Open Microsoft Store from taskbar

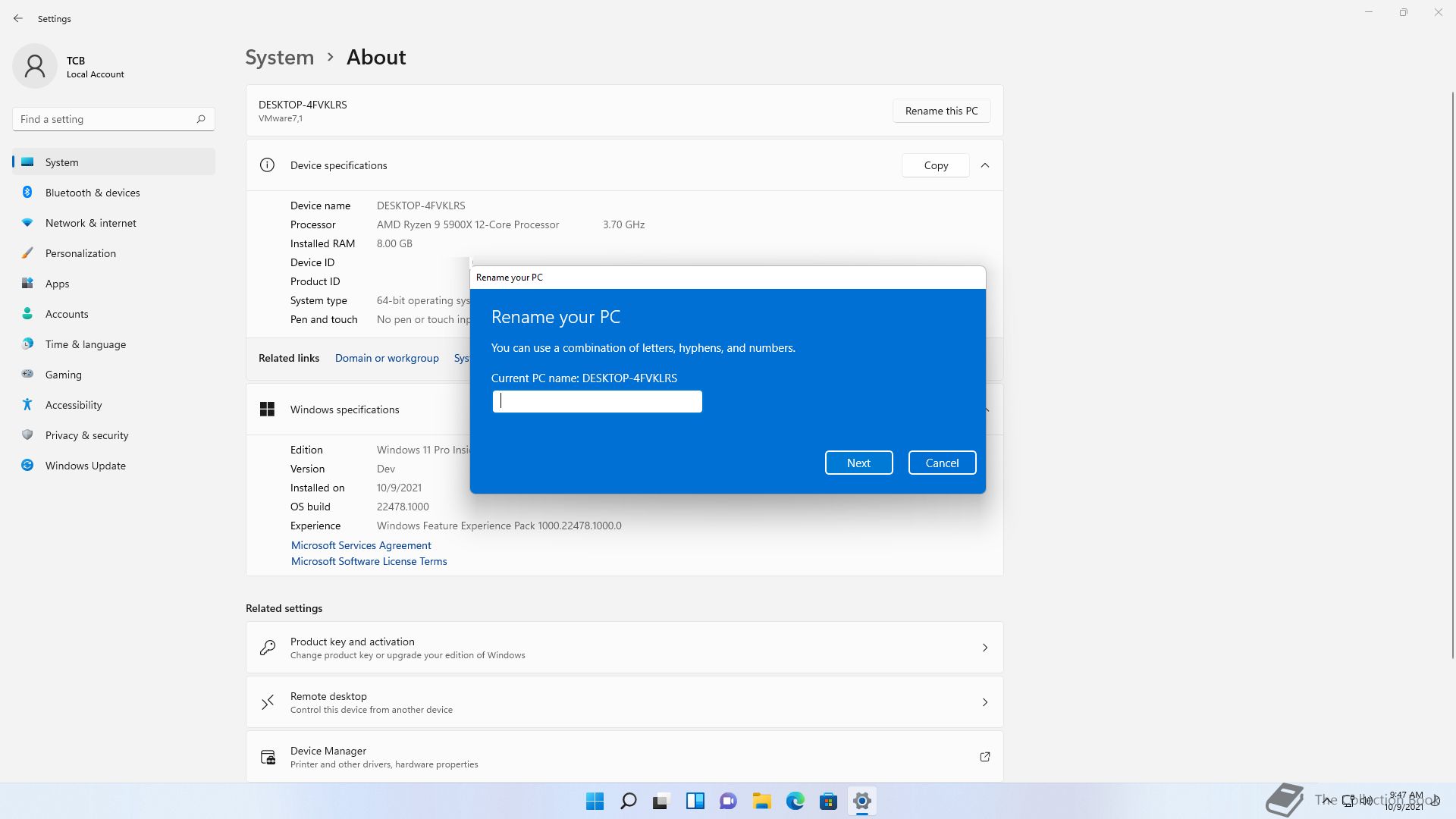point(829,801)
